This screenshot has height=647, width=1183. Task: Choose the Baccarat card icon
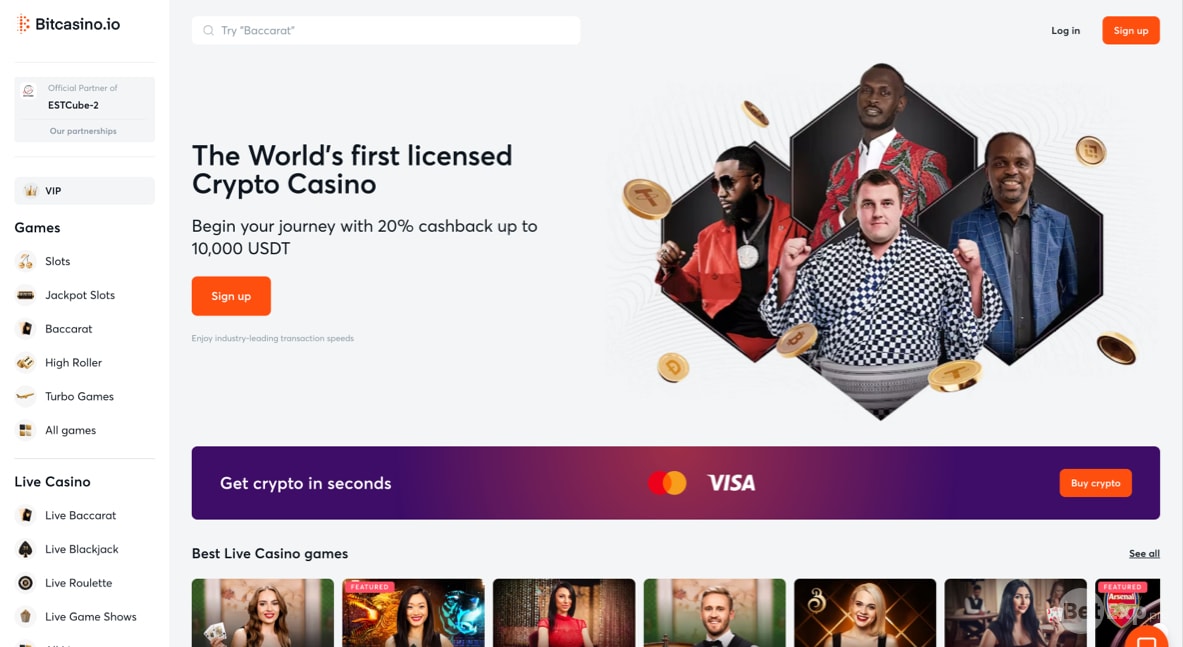pyautogui.click(x=26, y=329)
